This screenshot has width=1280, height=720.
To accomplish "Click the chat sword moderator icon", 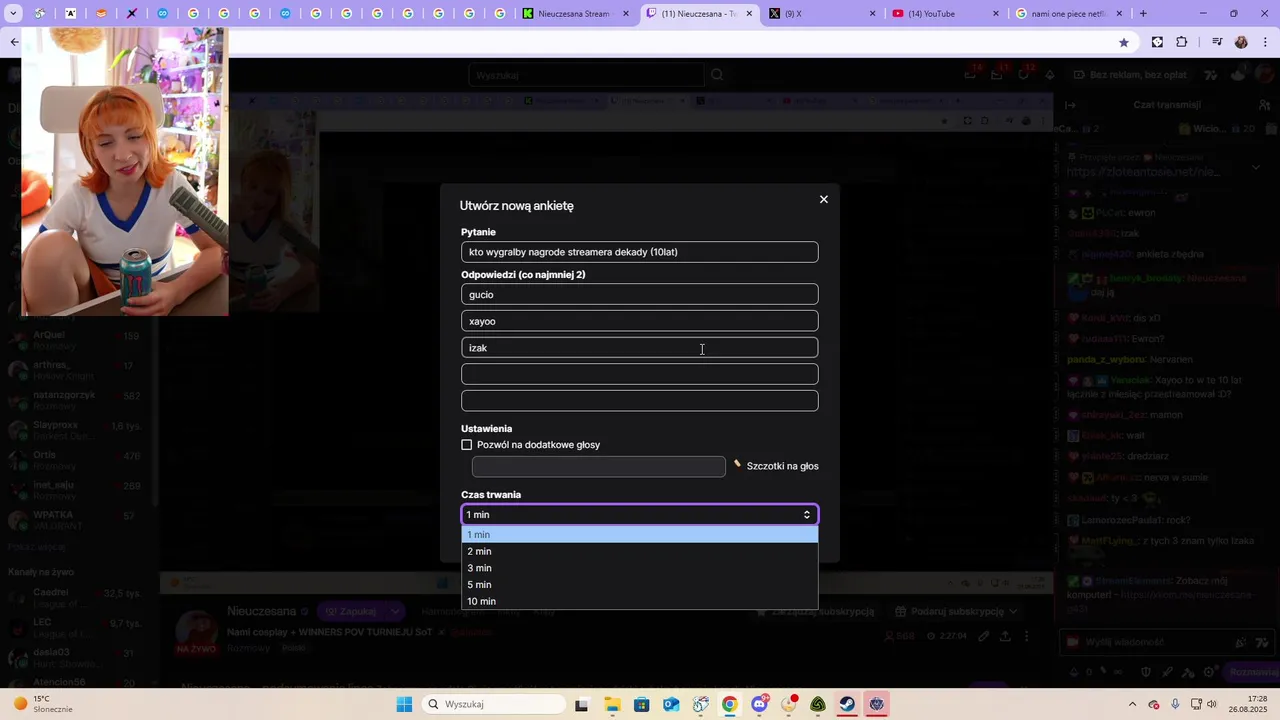I will coord(1168,672).
